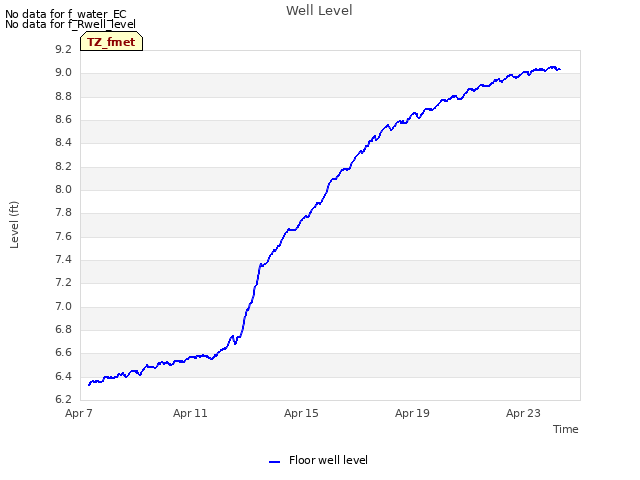Click the 9.2 y-axis label
The height and width of the screenshot is (480, 640).
pos(63,49)
